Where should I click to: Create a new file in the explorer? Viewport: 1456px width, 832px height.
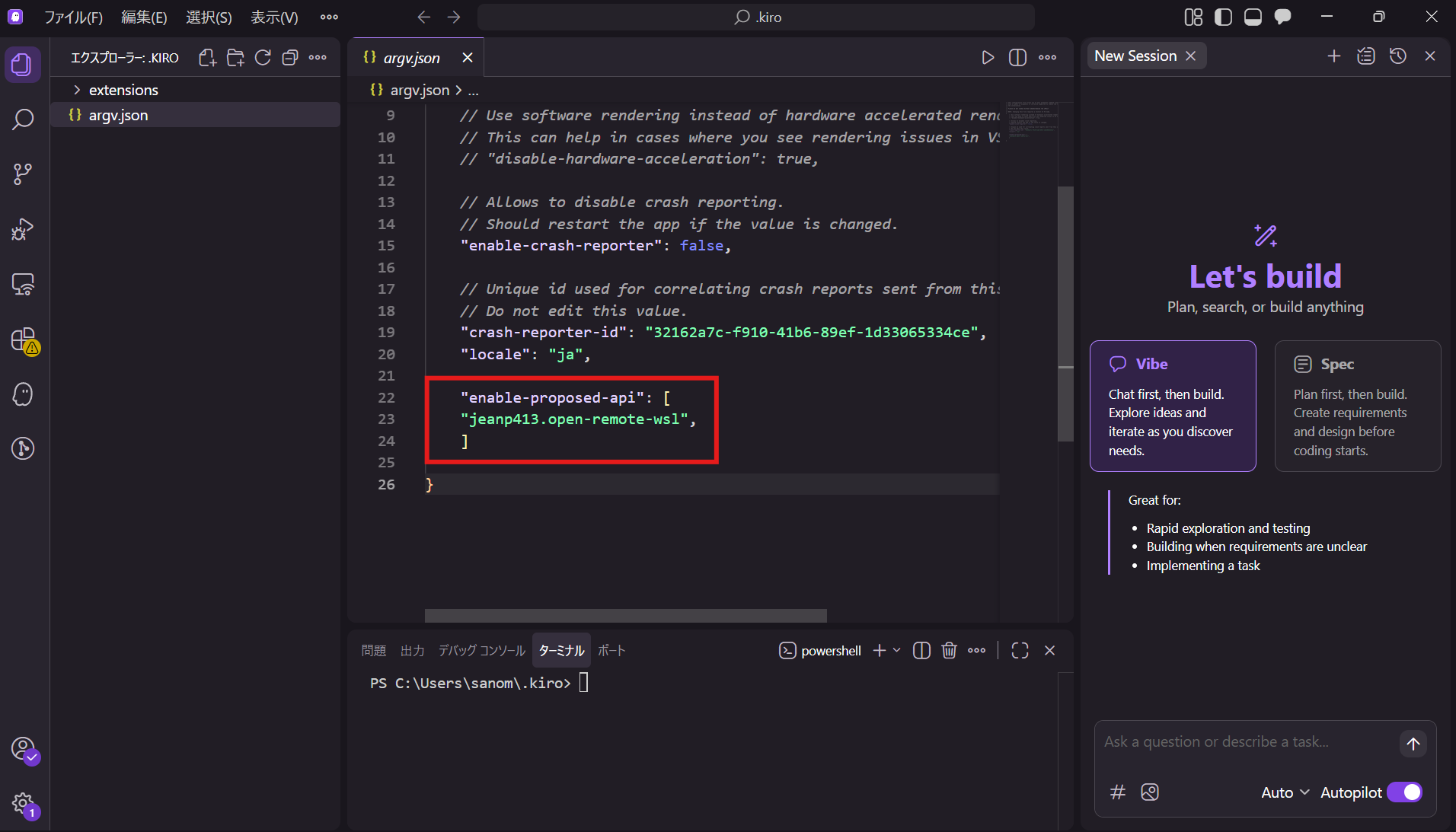(207, 57)
